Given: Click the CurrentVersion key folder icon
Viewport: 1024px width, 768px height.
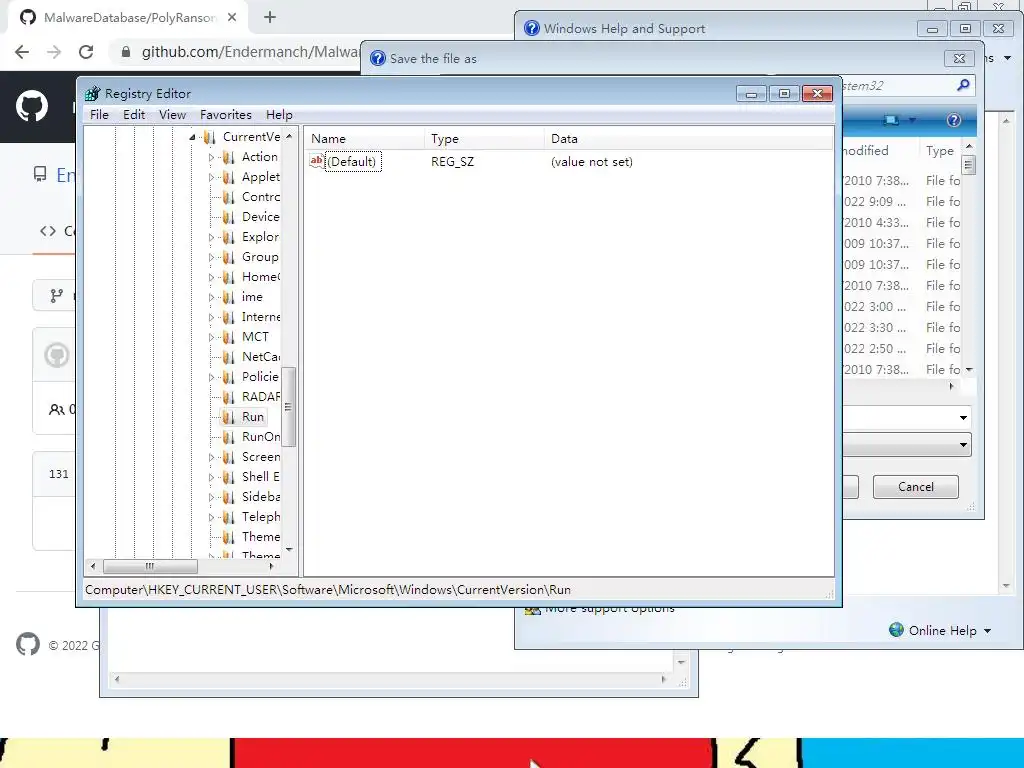Looking at the screenshot, I should pos(210,137).
